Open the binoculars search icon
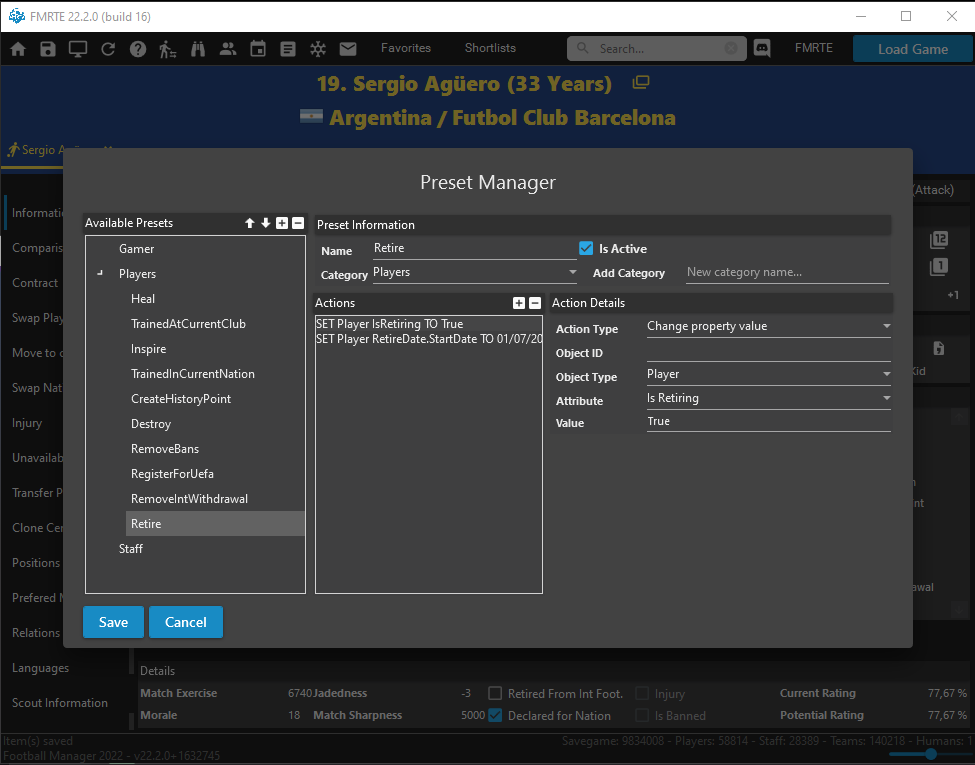The height and width of the screenshot is (765, 975). pyautogui.click(x=198, y=49)
